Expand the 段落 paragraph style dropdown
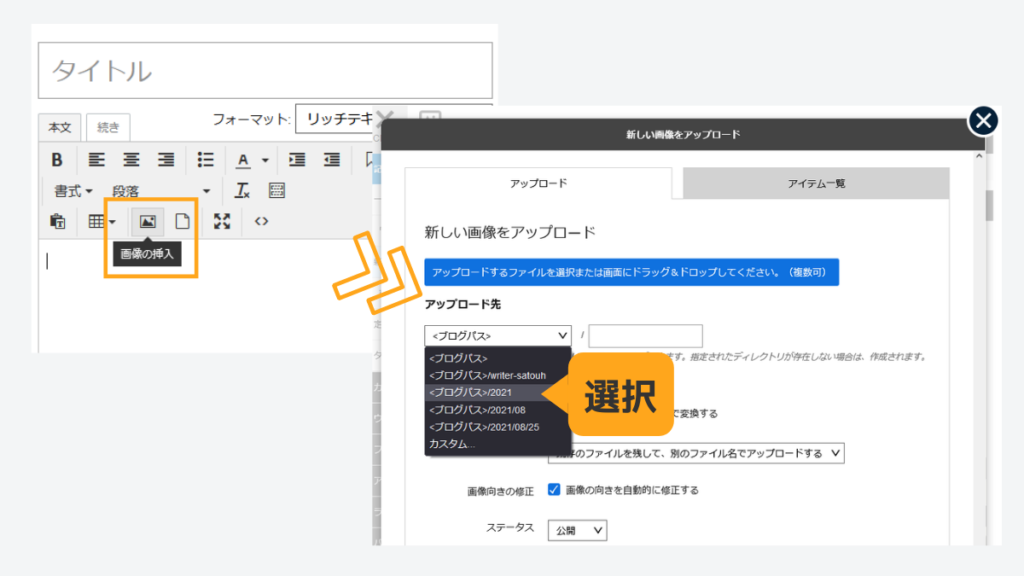The image size is (1024, 576). coord(160,191)
